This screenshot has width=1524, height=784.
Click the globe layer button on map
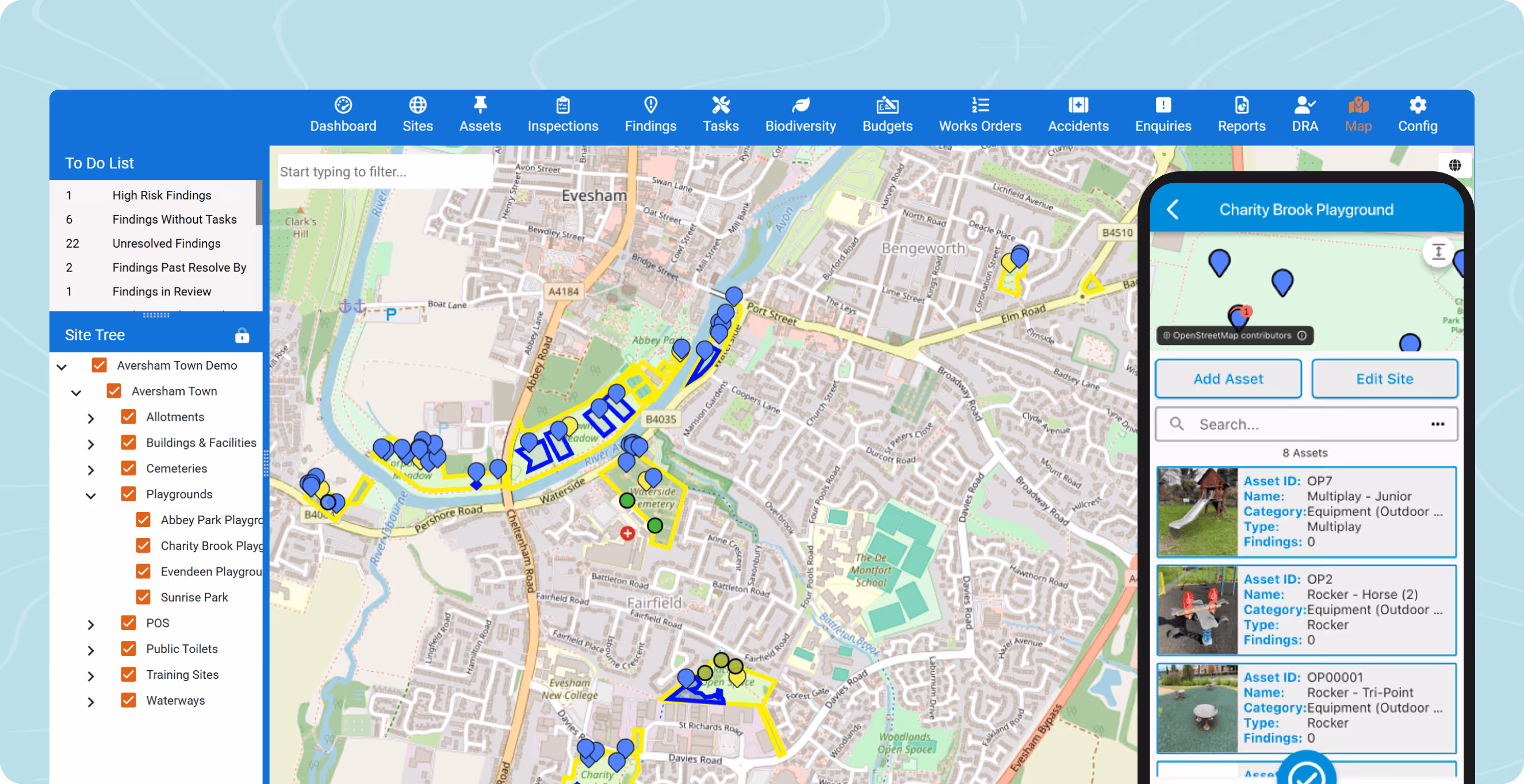pos(1455,165)
